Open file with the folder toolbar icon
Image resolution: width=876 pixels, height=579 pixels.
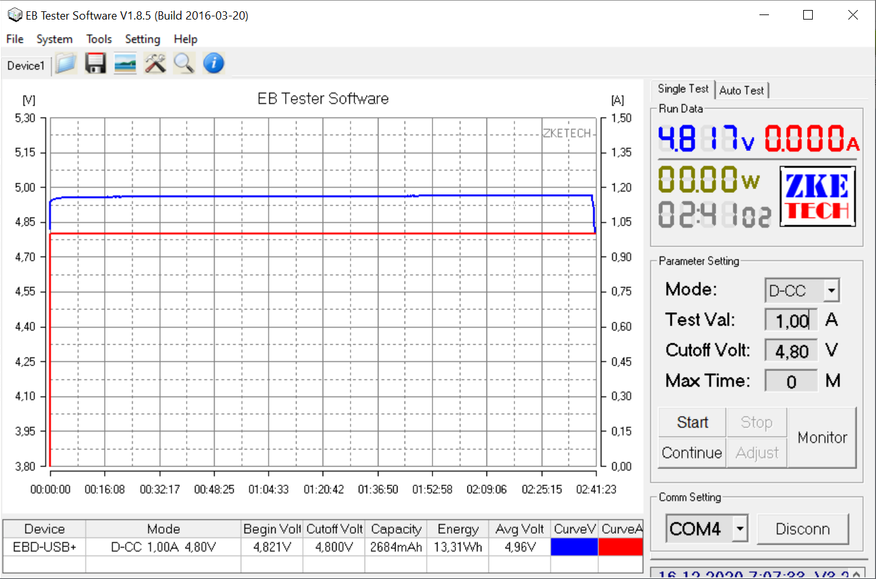(66, 63)
